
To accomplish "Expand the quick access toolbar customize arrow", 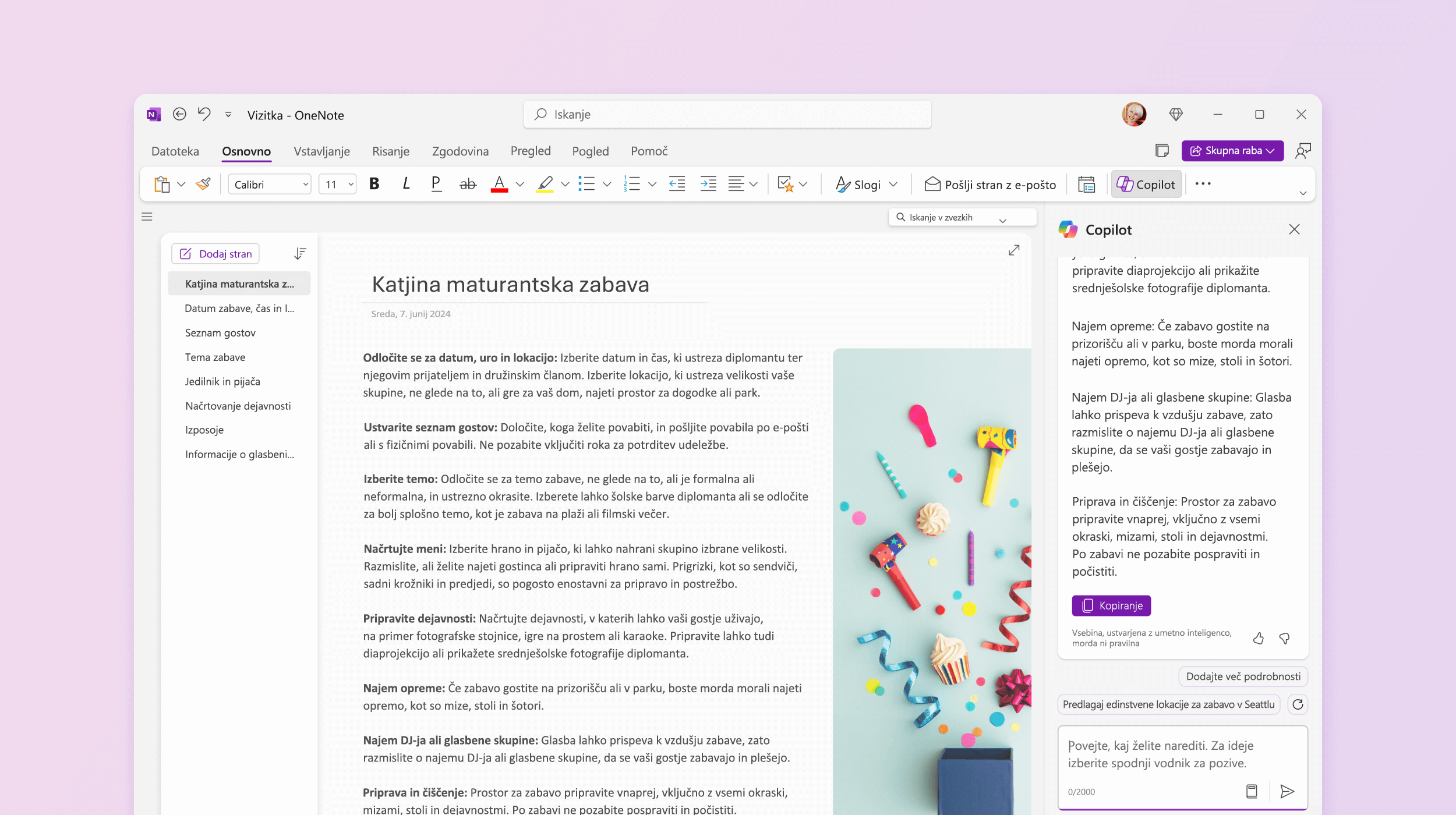I will point(228,115).
